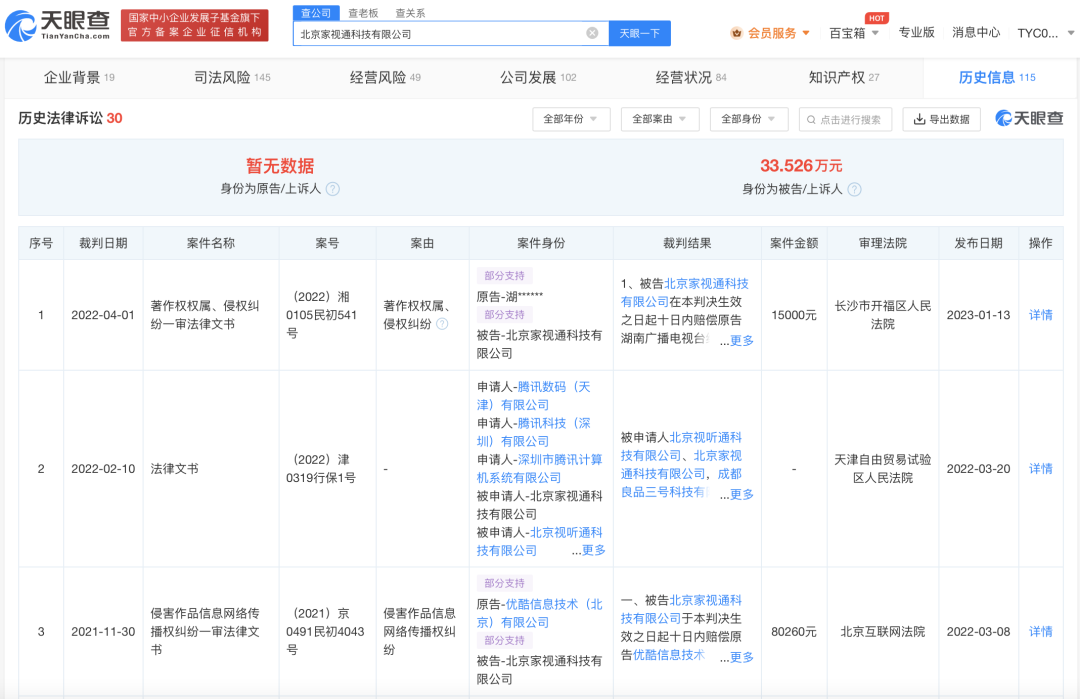This screenshot has height=699, width=1080.
Task: Open the 司法风险 tab
Action: tap(232, 77)
